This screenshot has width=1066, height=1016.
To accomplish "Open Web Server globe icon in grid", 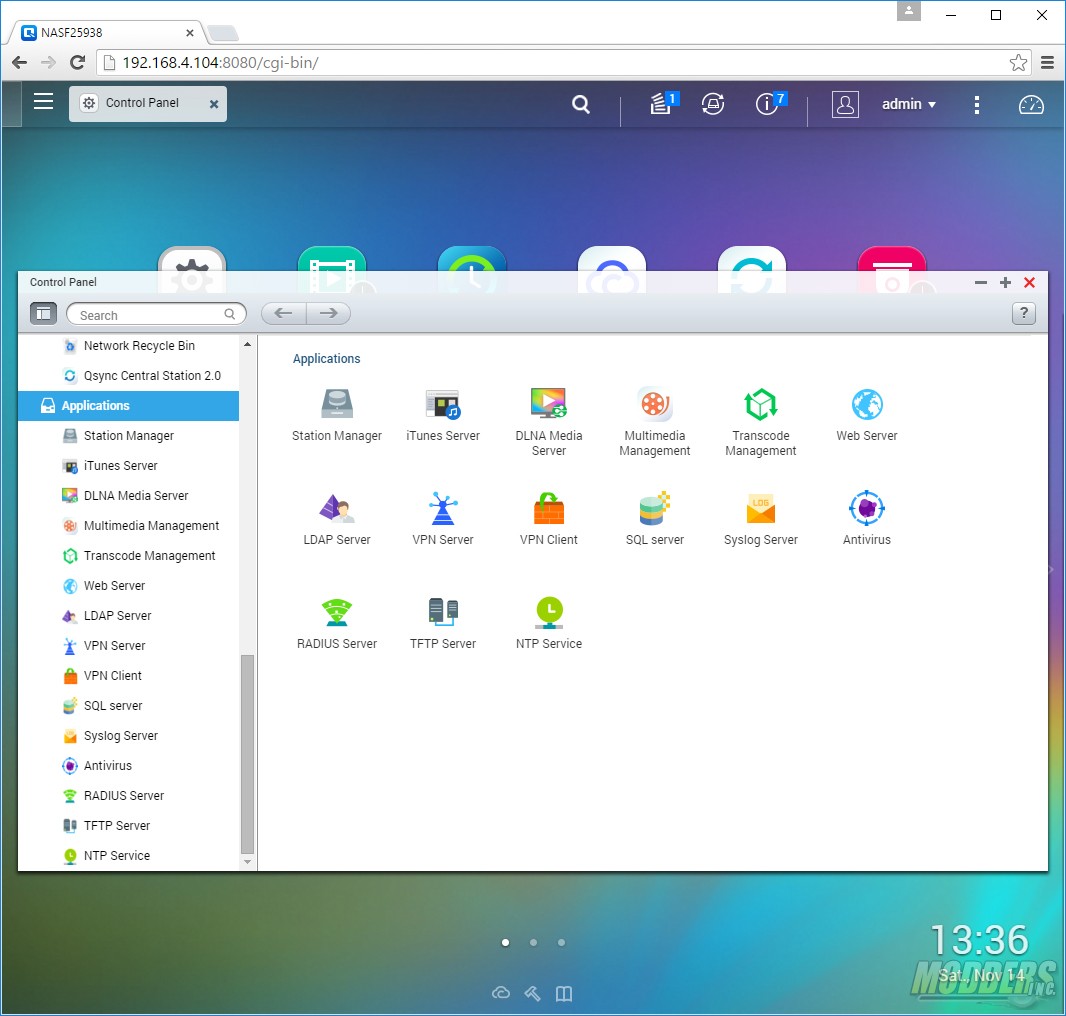I will (x=867, y=404).
